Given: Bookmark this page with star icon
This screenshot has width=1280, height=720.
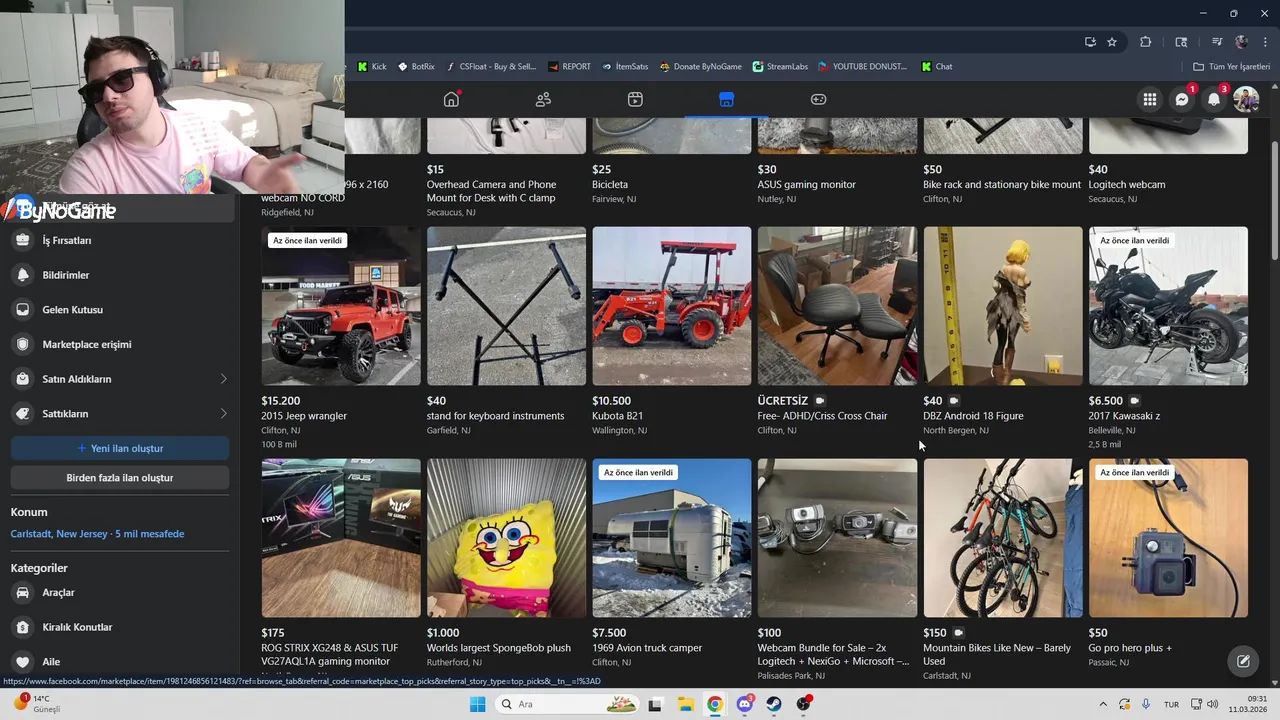Looking at the screenshot, I should 1112,42.
